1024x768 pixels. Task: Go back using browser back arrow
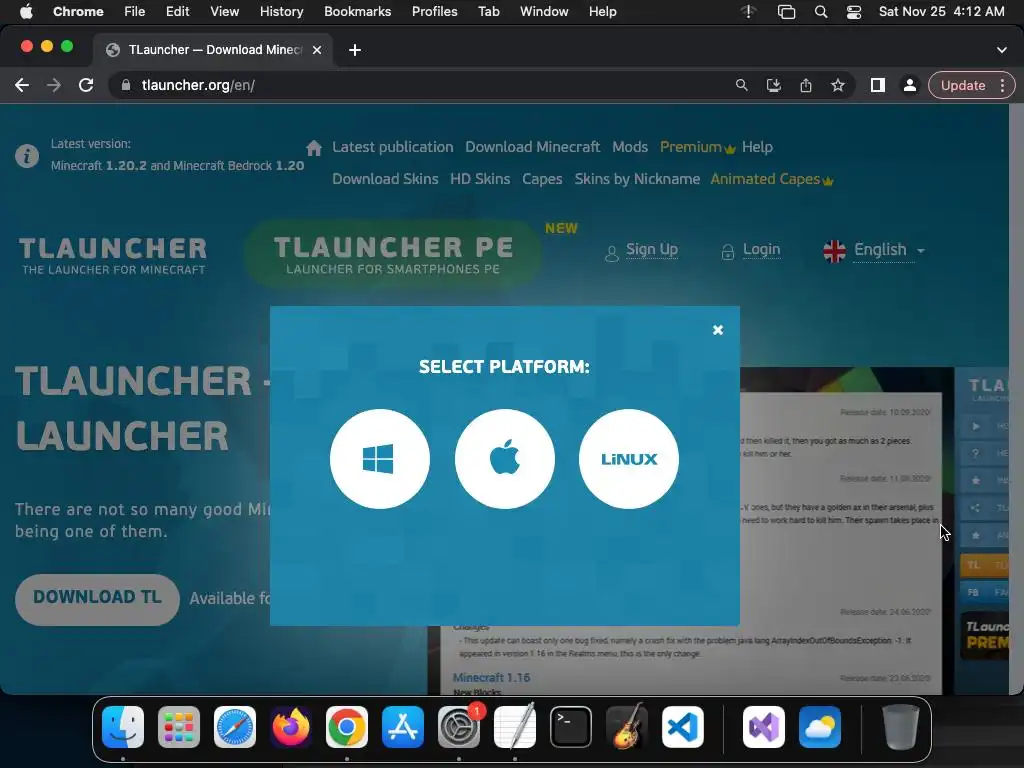22,86
